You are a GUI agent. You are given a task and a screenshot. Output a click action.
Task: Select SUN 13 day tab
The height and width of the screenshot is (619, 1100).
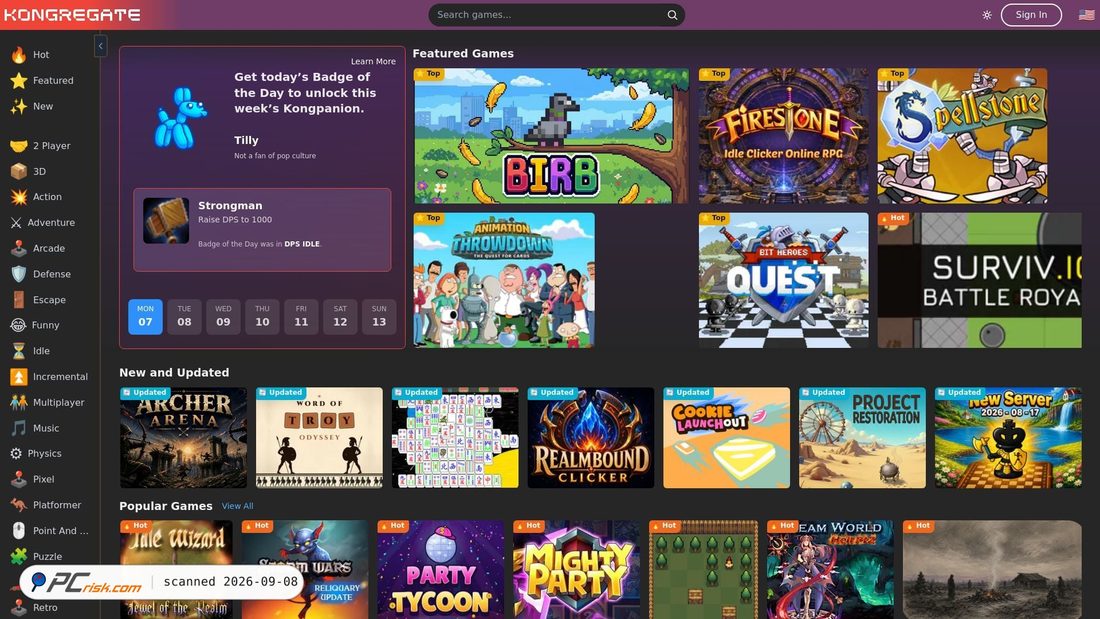(x=379, y=317)
